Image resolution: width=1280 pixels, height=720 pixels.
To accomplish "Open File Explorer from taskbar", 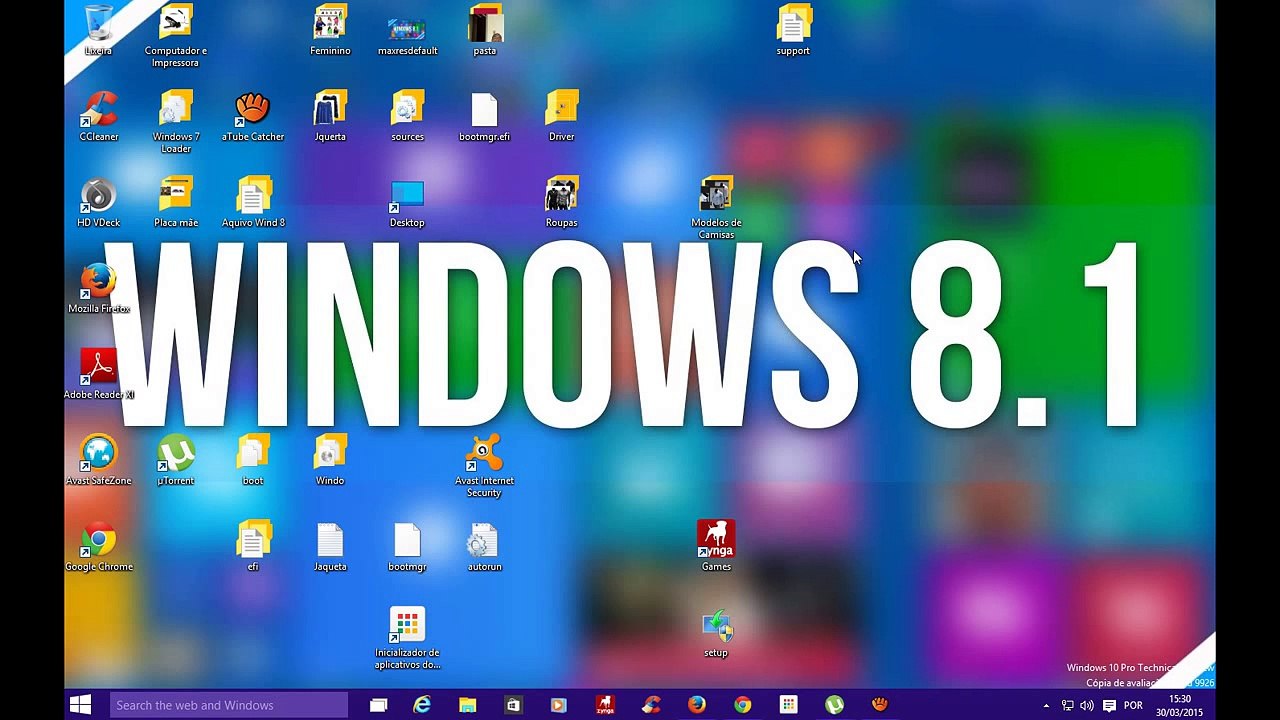I will coord(468,705).
